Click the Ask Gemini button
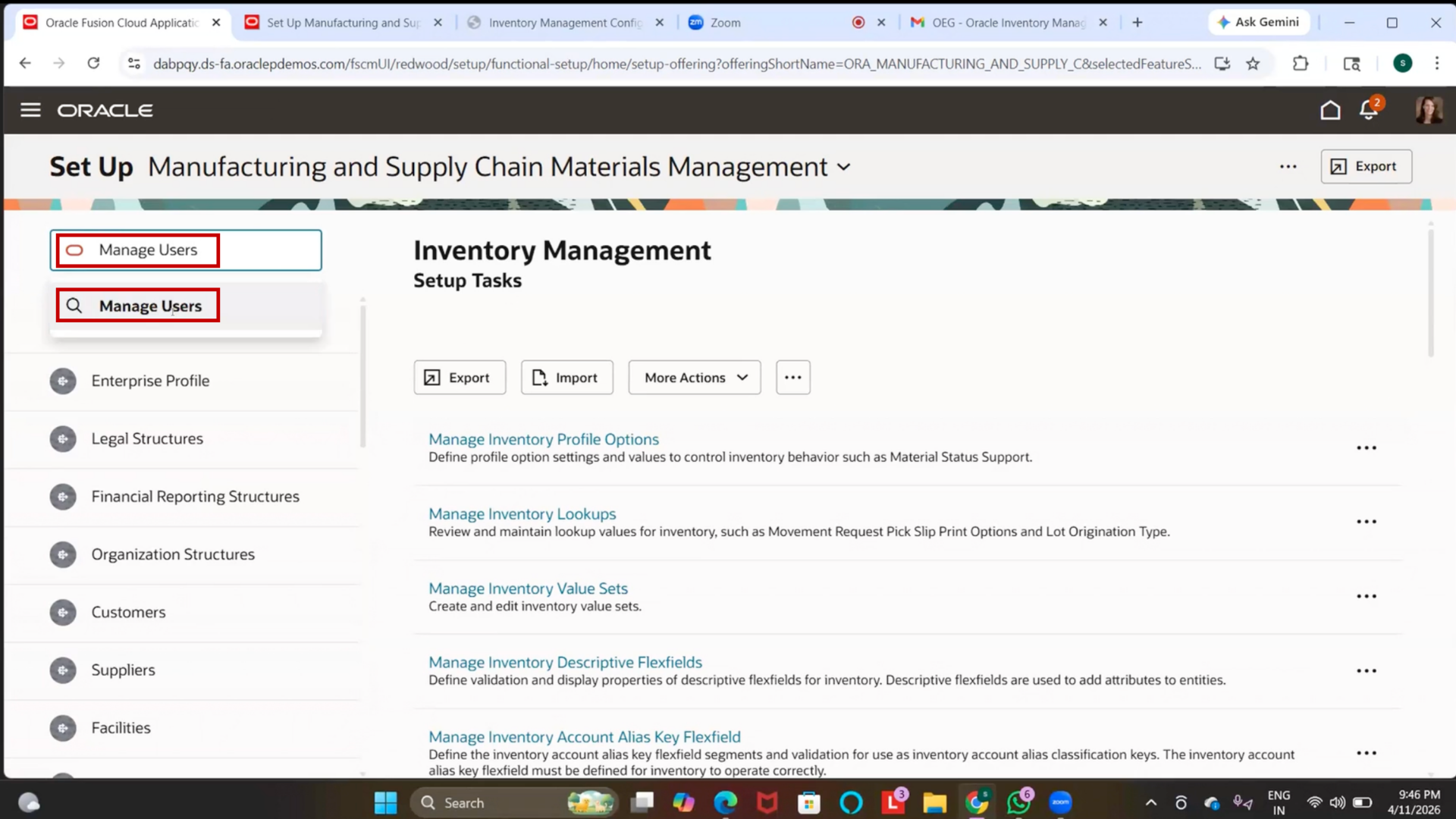This screenshot has height=819, width=1456. point(1259,22)
